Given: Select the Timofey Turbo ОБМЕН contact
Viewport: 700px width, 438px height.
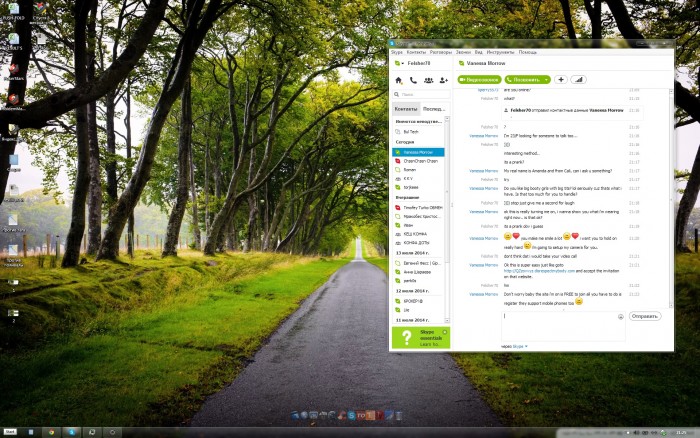Looking at the screenshot, I should [x=418, y=208].
